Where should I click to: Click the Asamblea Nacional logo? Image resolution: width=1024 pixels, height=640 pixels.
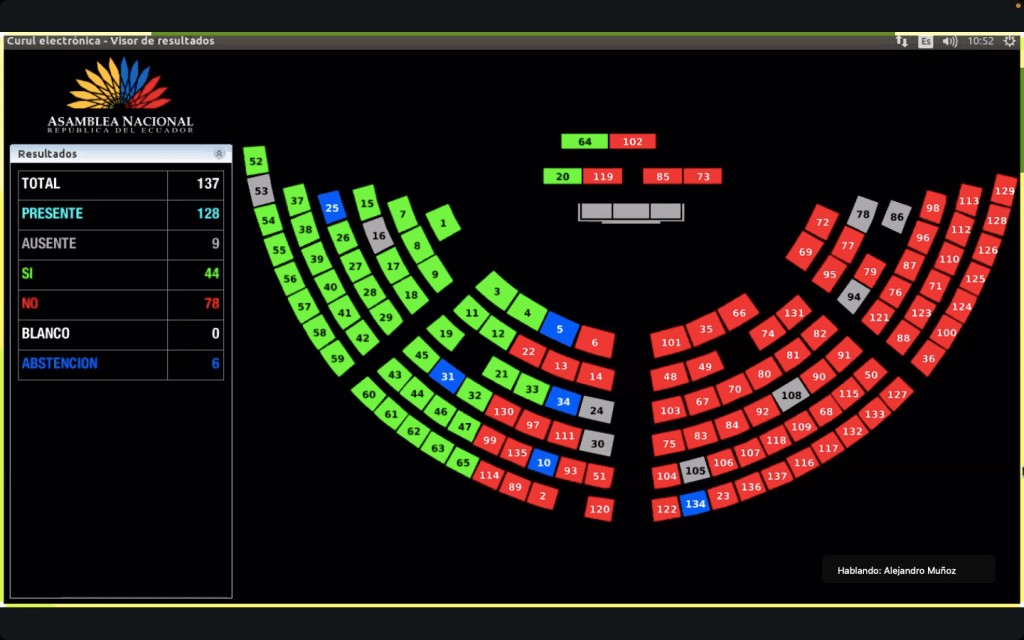[120, 96]
